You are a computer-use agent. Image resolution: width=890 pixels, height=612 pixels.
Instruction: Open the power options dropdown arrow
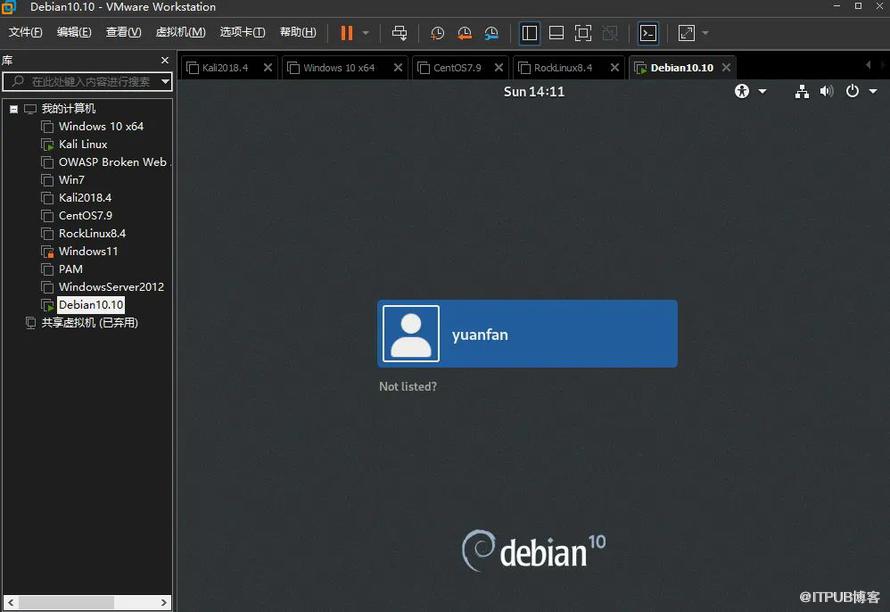[870, 91]
